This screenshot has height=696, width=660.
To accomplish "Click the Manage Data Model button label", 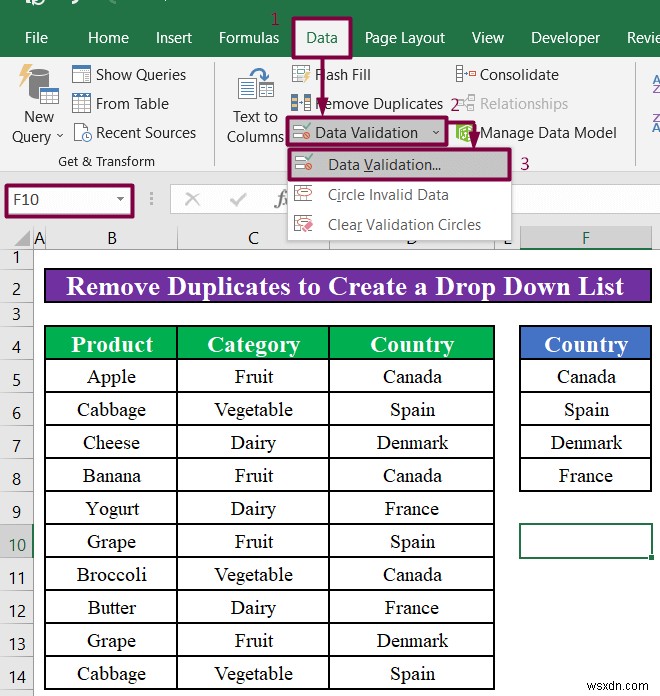I will tap(548, 133).
